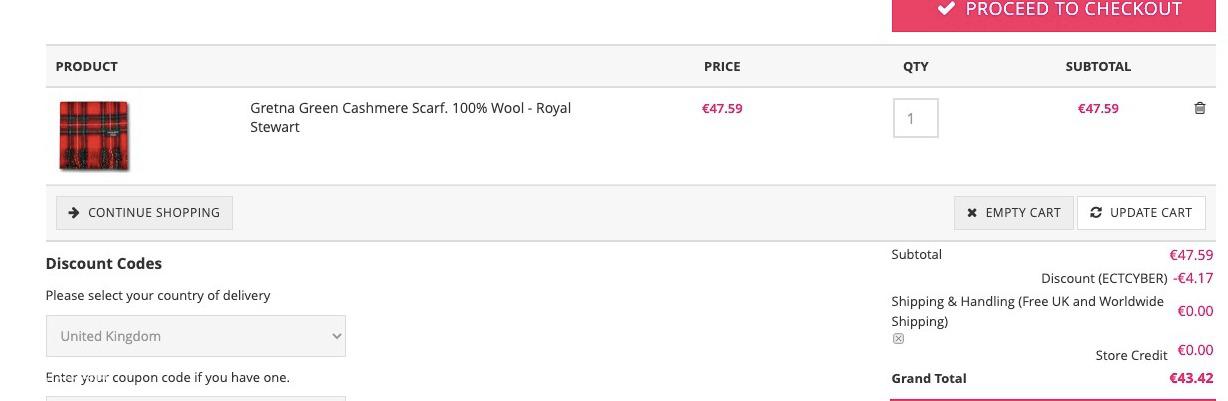This screenshot has height=401, width=1228.
Task: Click the United Kingdom dropdown arrow
Action: point(336,336)
